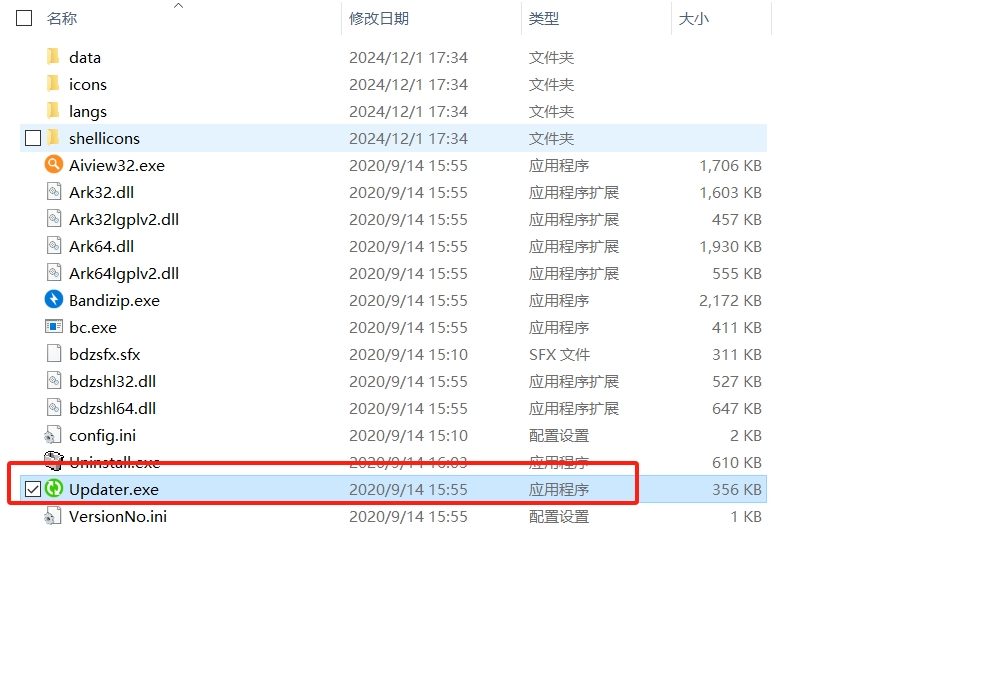
Task: Click the Uninstall.exe icon
Action: click(x=54, y=460)
